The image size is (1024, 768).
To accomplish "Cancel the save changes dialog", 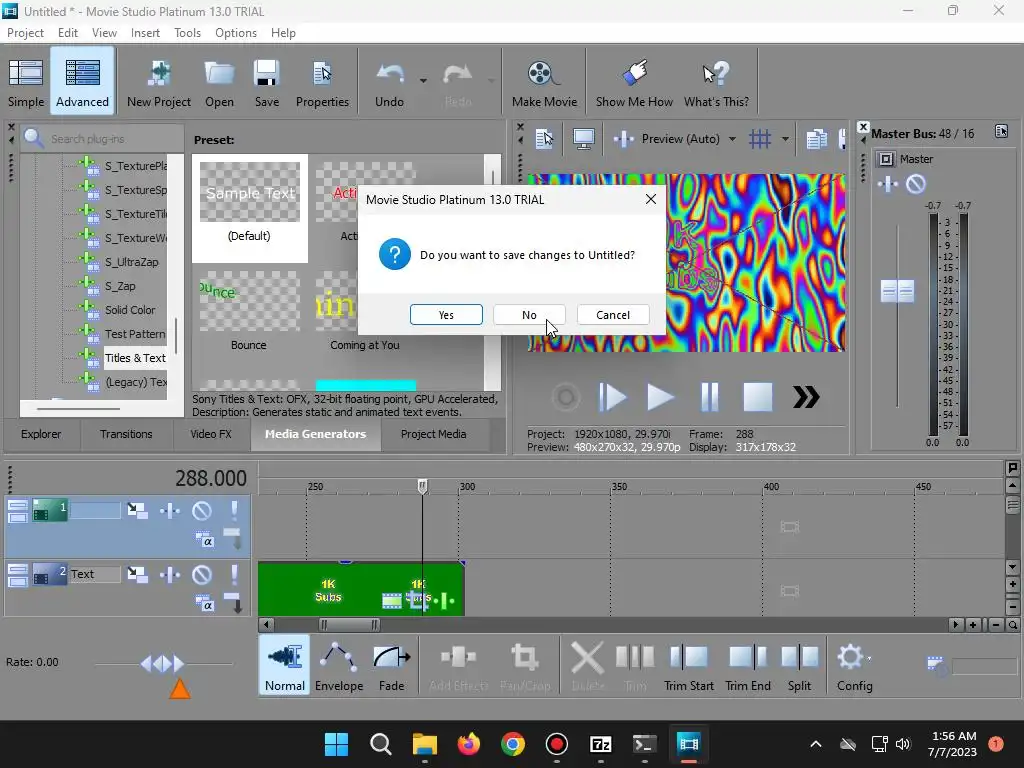I will pyautogui.click(x=613, y=315).
